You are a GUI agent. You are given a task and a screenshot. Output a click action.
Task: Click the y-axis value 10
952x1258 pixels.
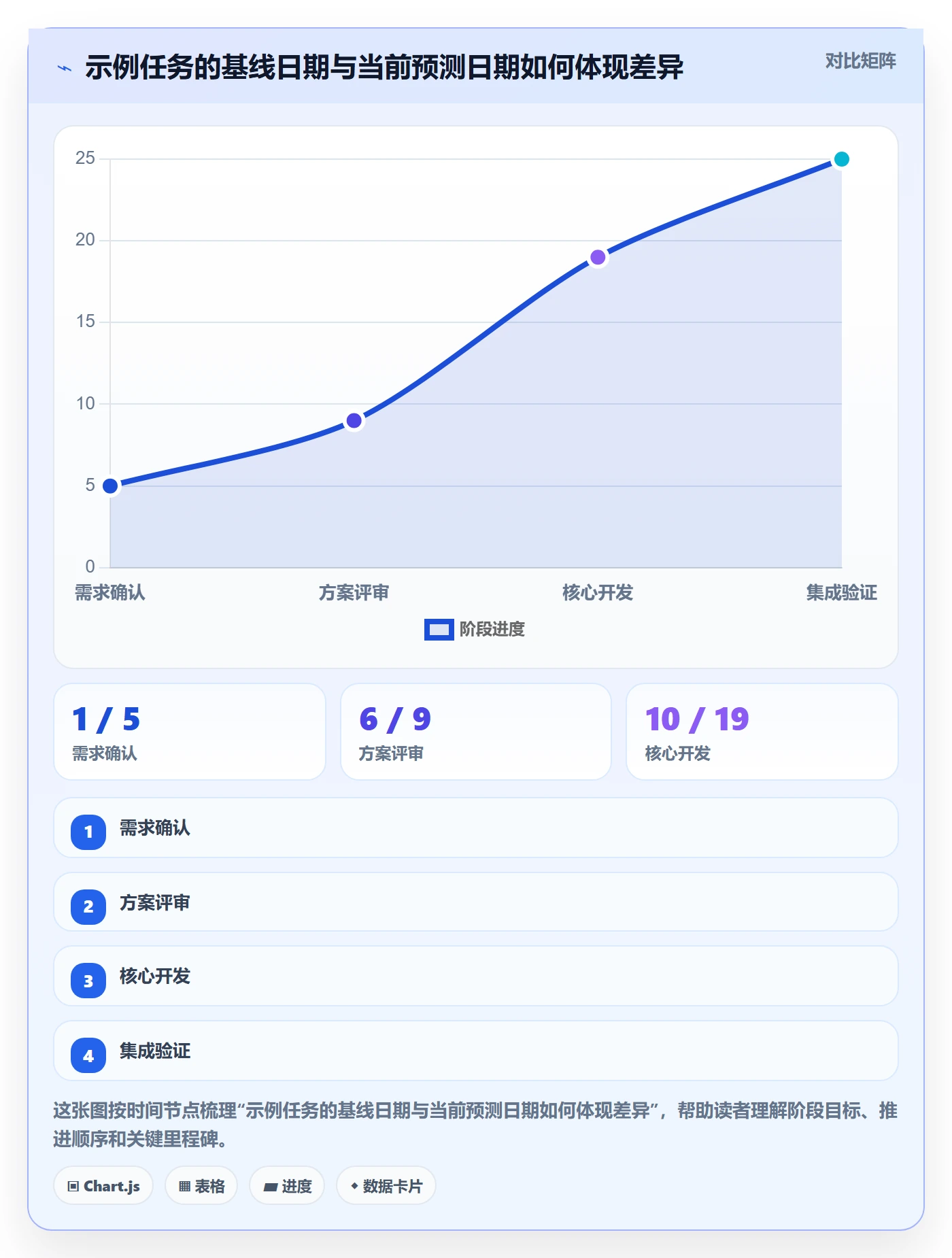point(85,403)
